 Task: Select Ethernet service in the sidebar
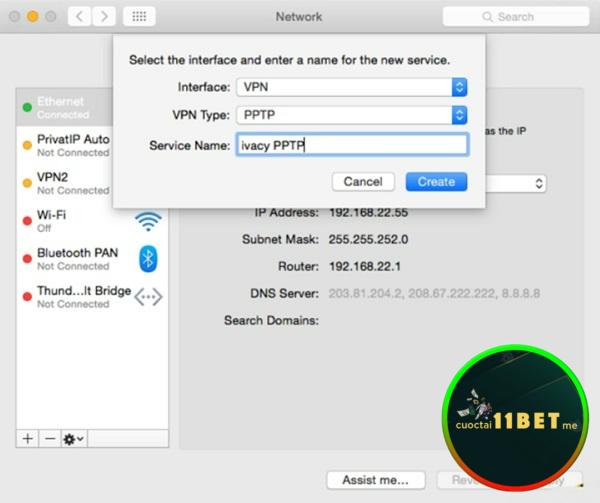65,107
